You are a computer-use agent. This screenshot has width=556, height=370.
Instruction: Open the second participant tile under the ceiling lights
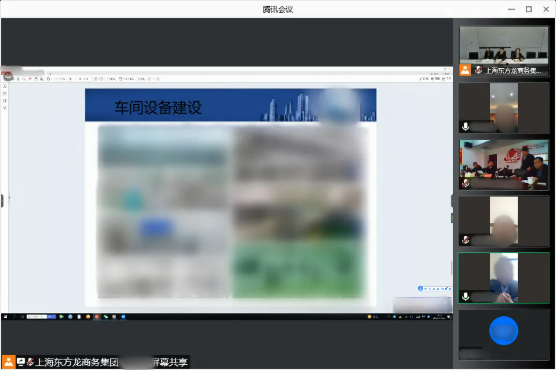[x=504, y=108]
